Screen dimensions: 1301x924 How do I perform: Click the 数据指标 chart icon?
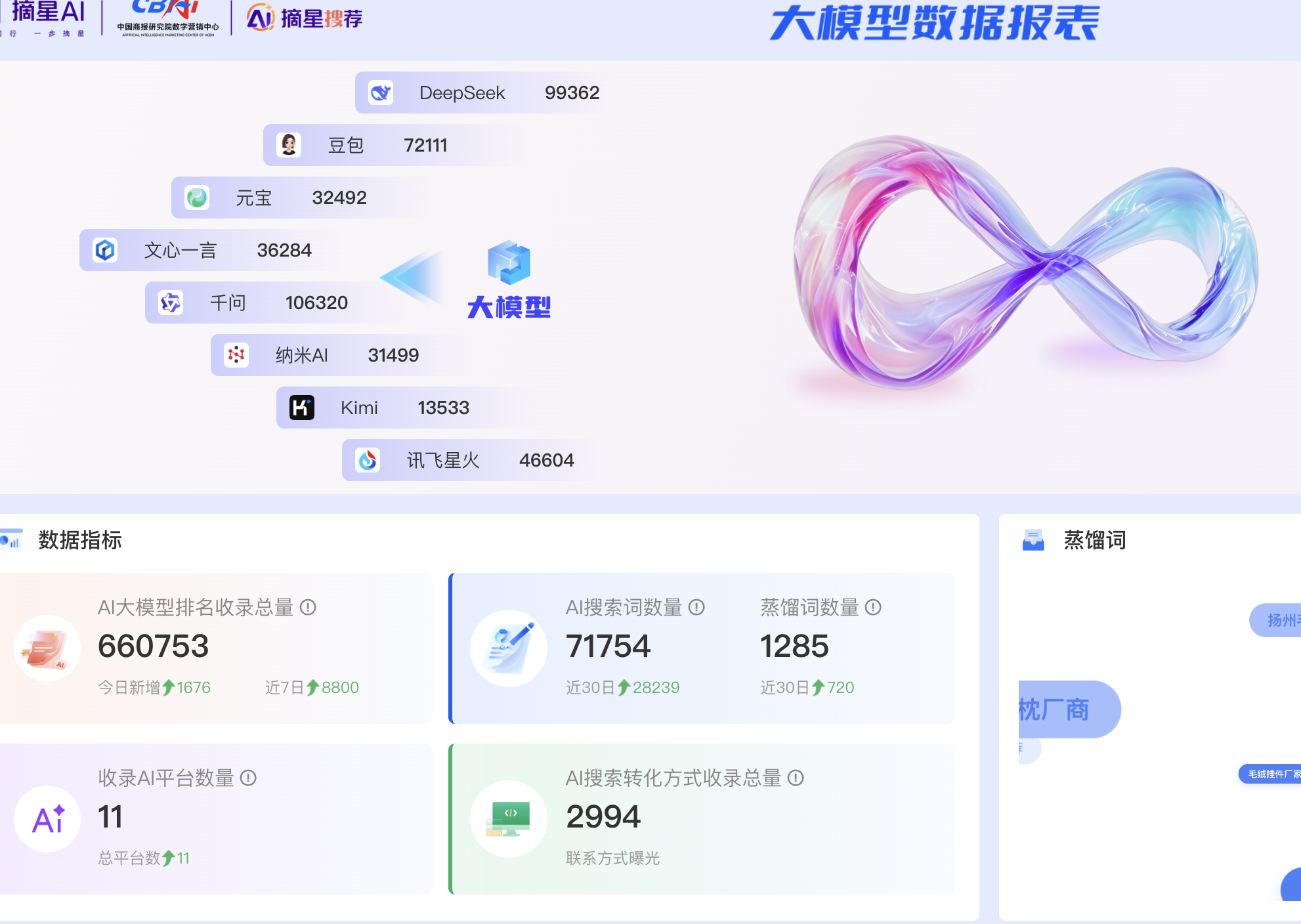pyautogui.click(x=11, y=539)
